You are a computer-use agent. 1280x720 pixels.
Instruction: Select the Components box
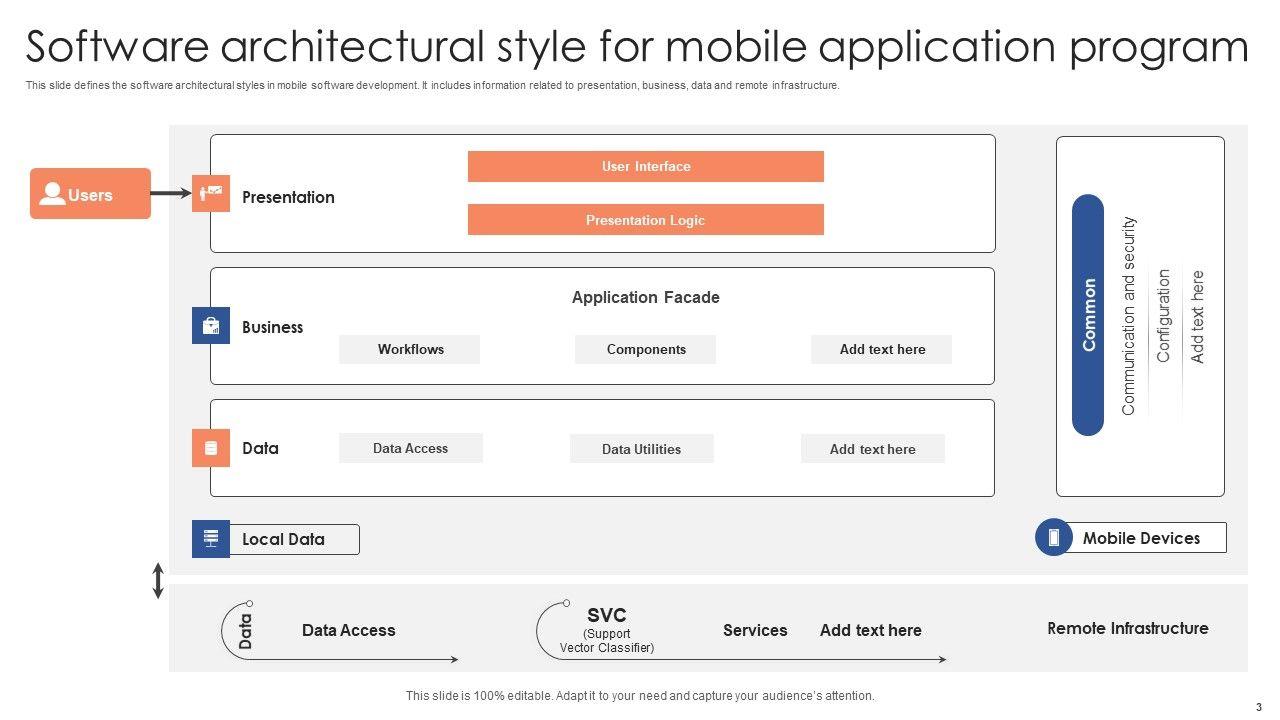[646, 349]
